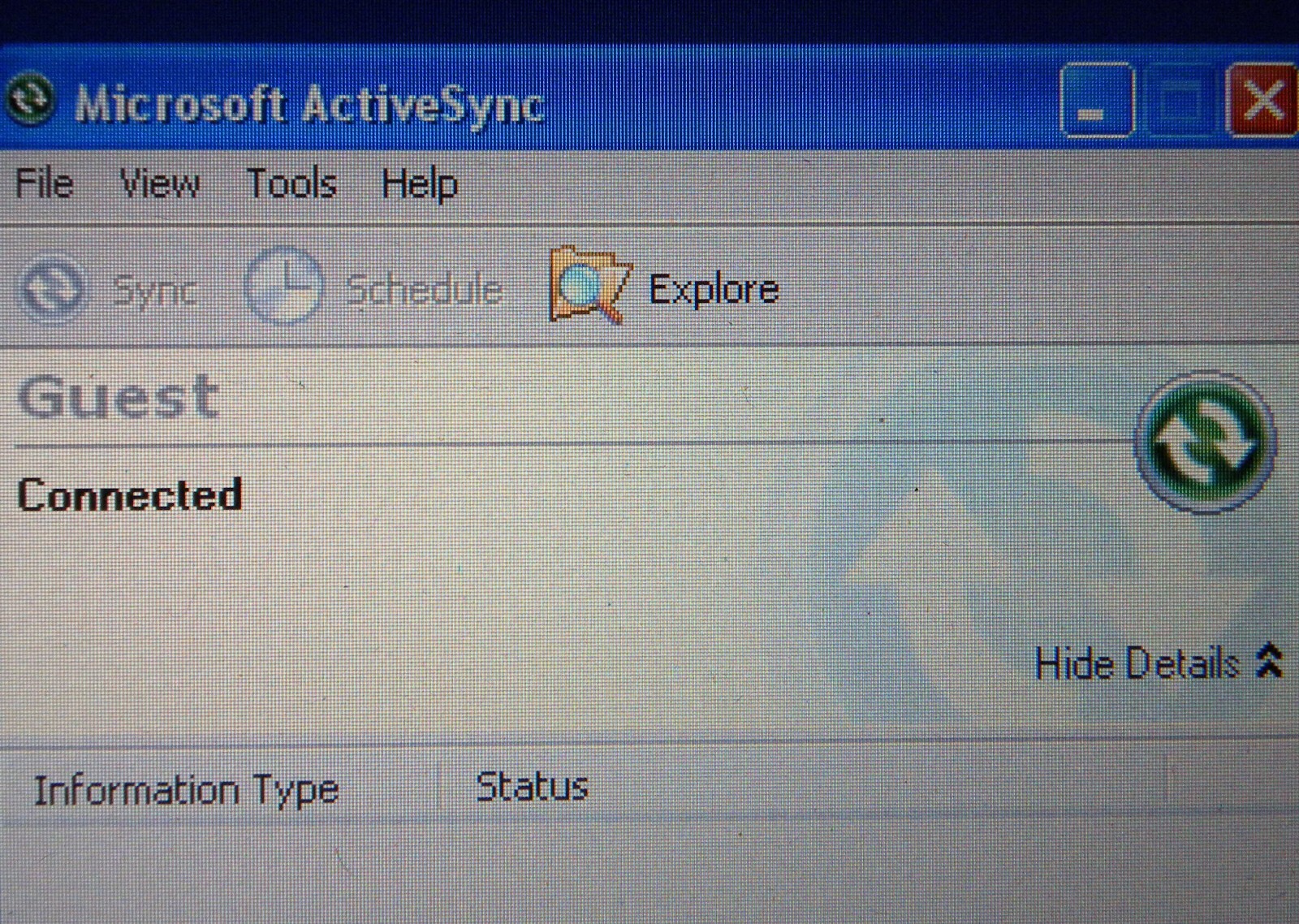
Task: Click the large green sync status icon
Action: point(1205,443)
